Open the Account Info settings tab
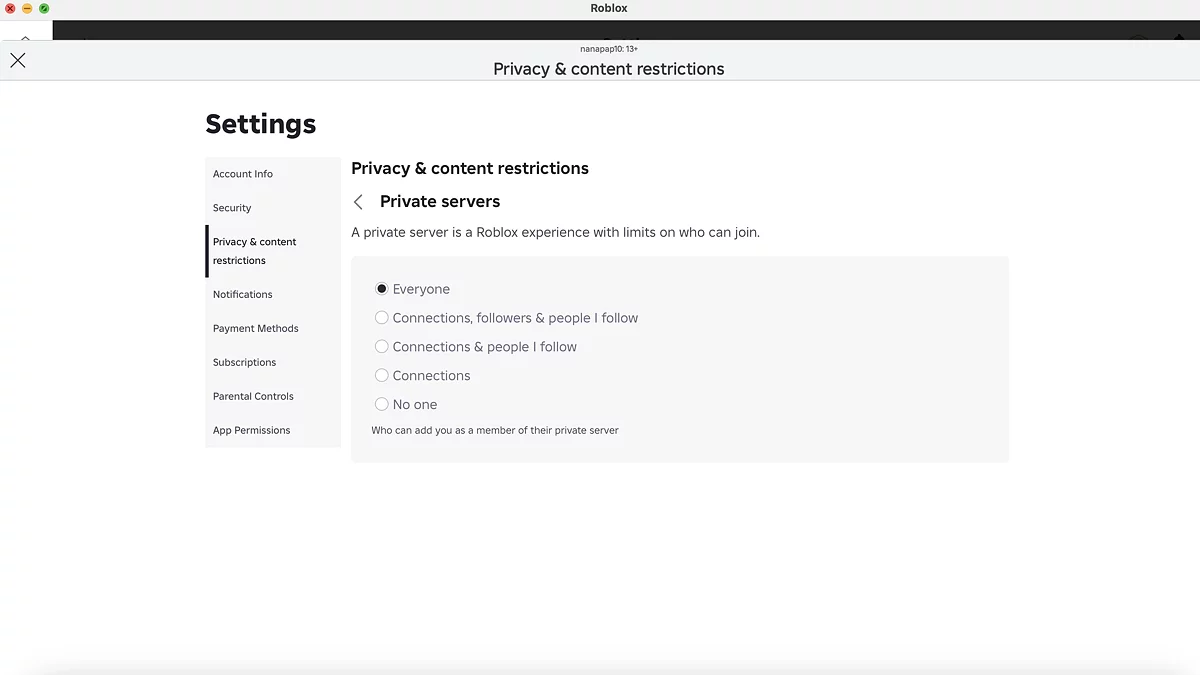This screenshot has height=675, width=1200. click(243, 174)
